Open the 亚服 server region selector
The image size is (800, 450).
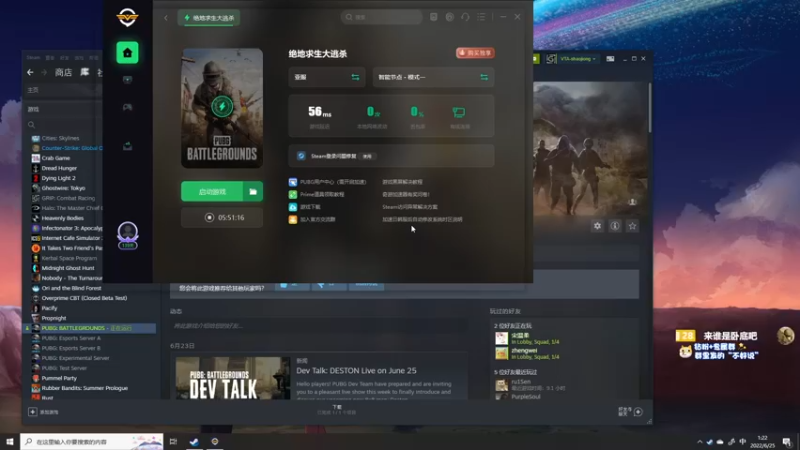click(x=327, y=77)
